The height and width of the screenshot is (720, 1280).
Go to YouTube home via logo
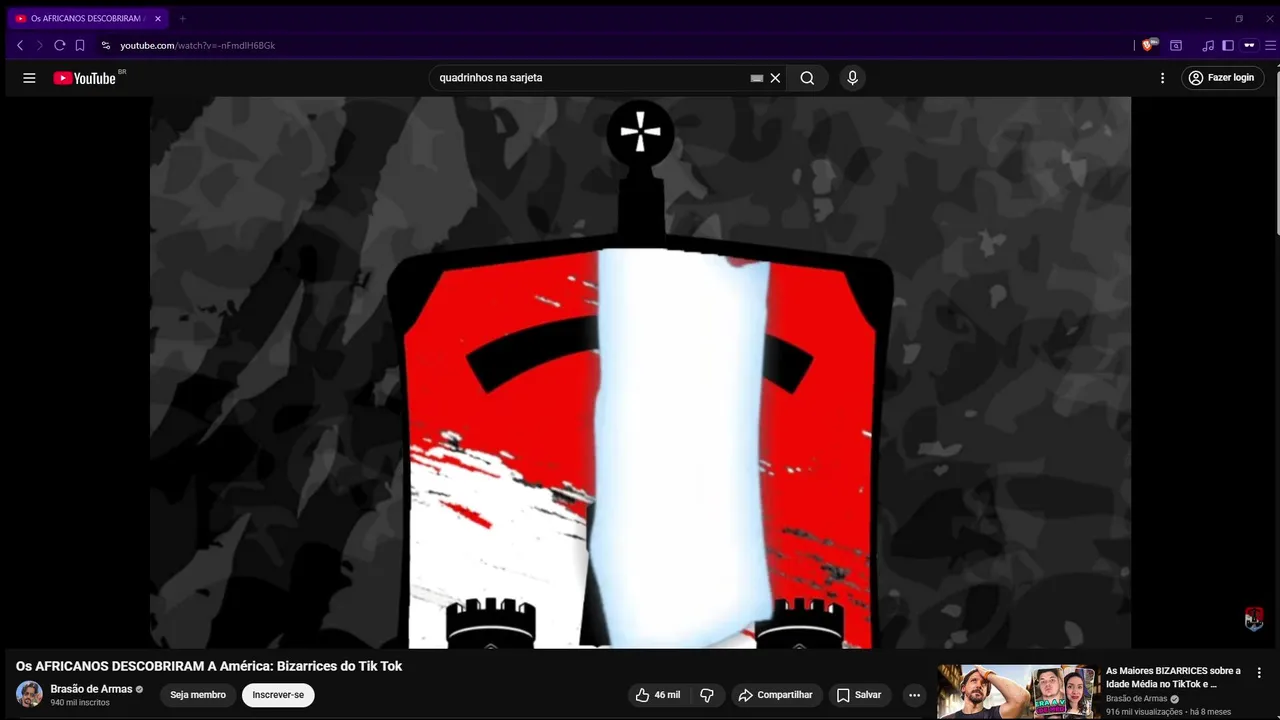click(85, 78)
